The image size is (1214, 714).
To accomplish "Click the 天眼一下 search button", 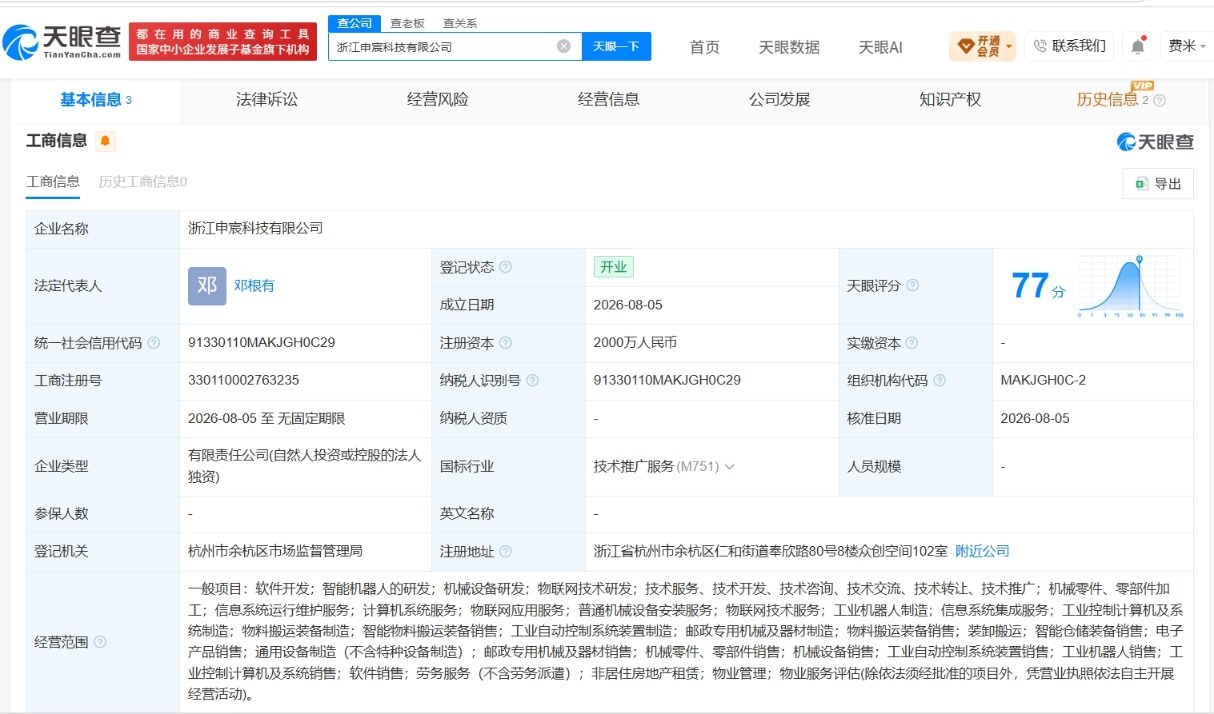I will pos(616,46).
